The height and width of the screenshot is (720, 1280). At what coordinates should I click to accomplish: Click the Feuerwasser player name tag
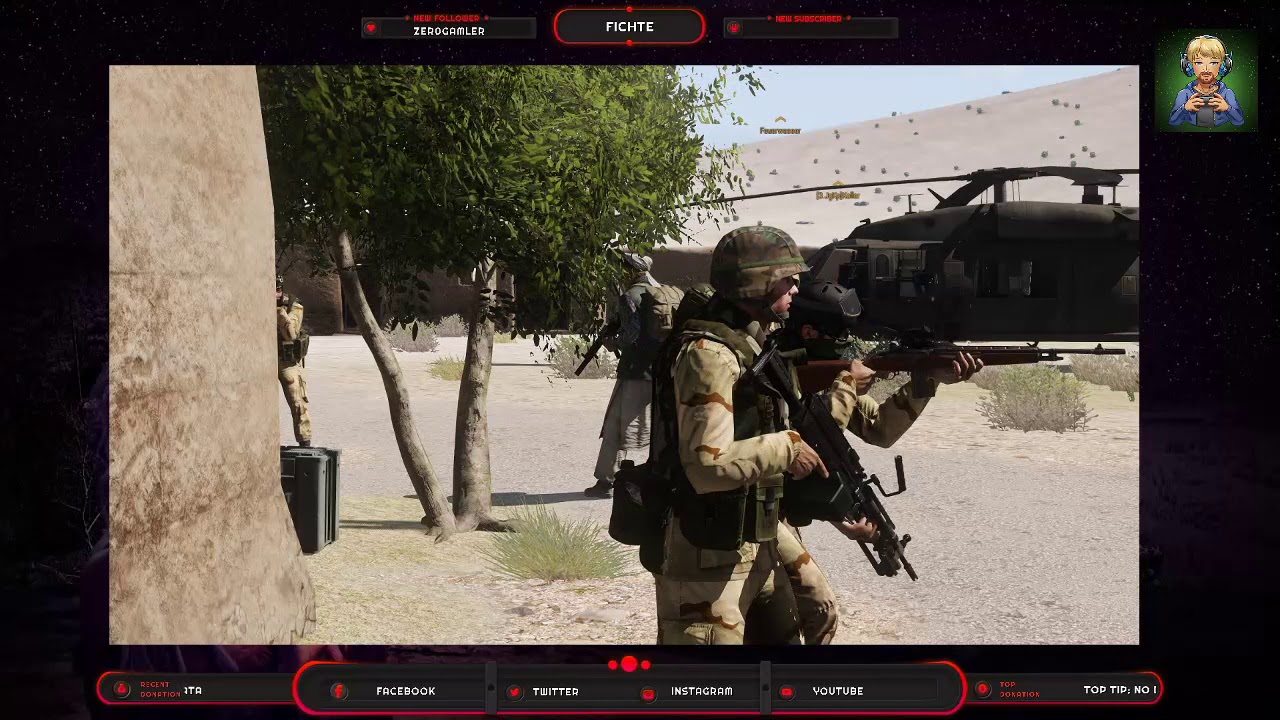point(780,131)
